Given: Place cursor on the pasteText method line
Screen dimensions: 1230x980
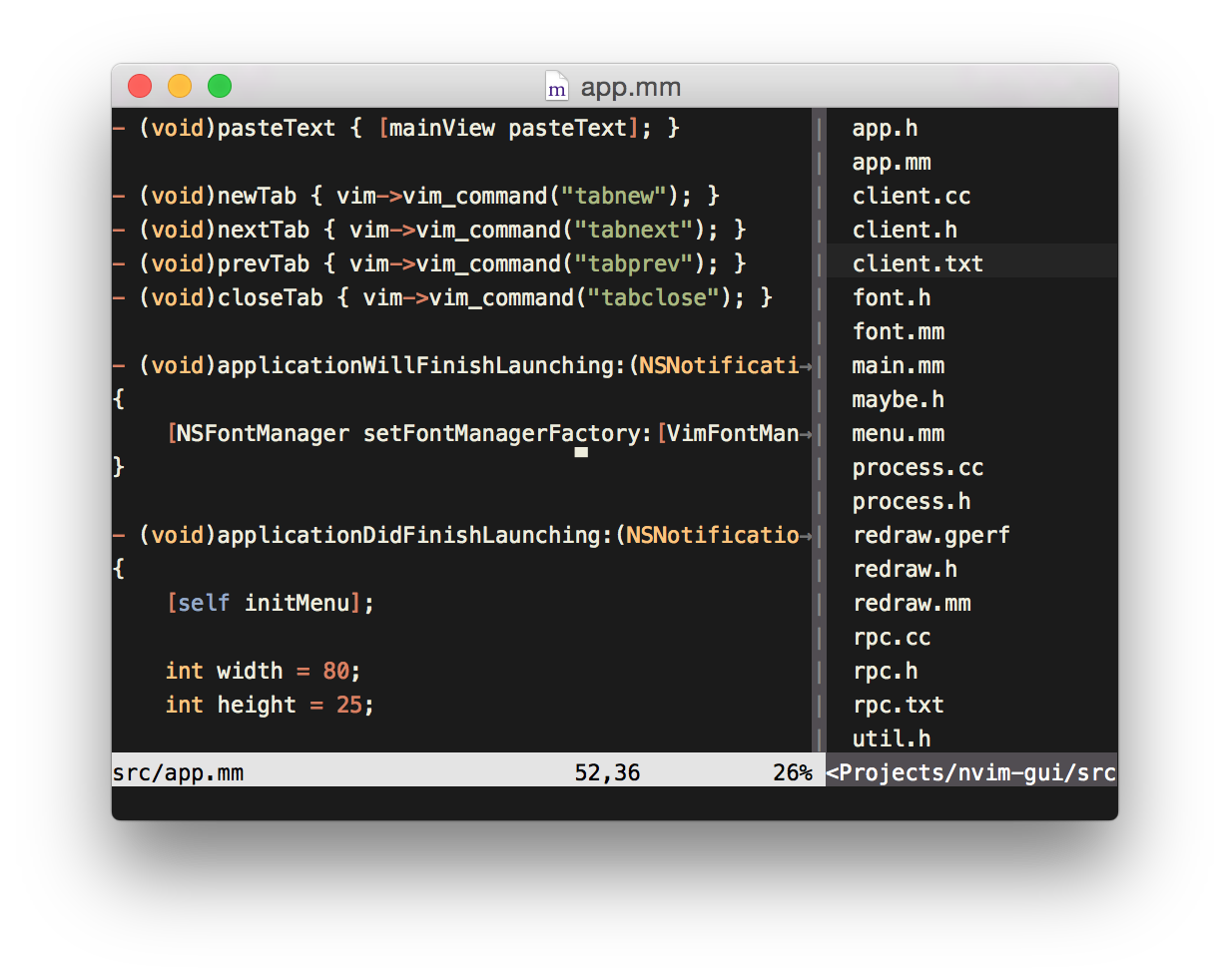Looking at the screenshot, I should coord(396,128).
